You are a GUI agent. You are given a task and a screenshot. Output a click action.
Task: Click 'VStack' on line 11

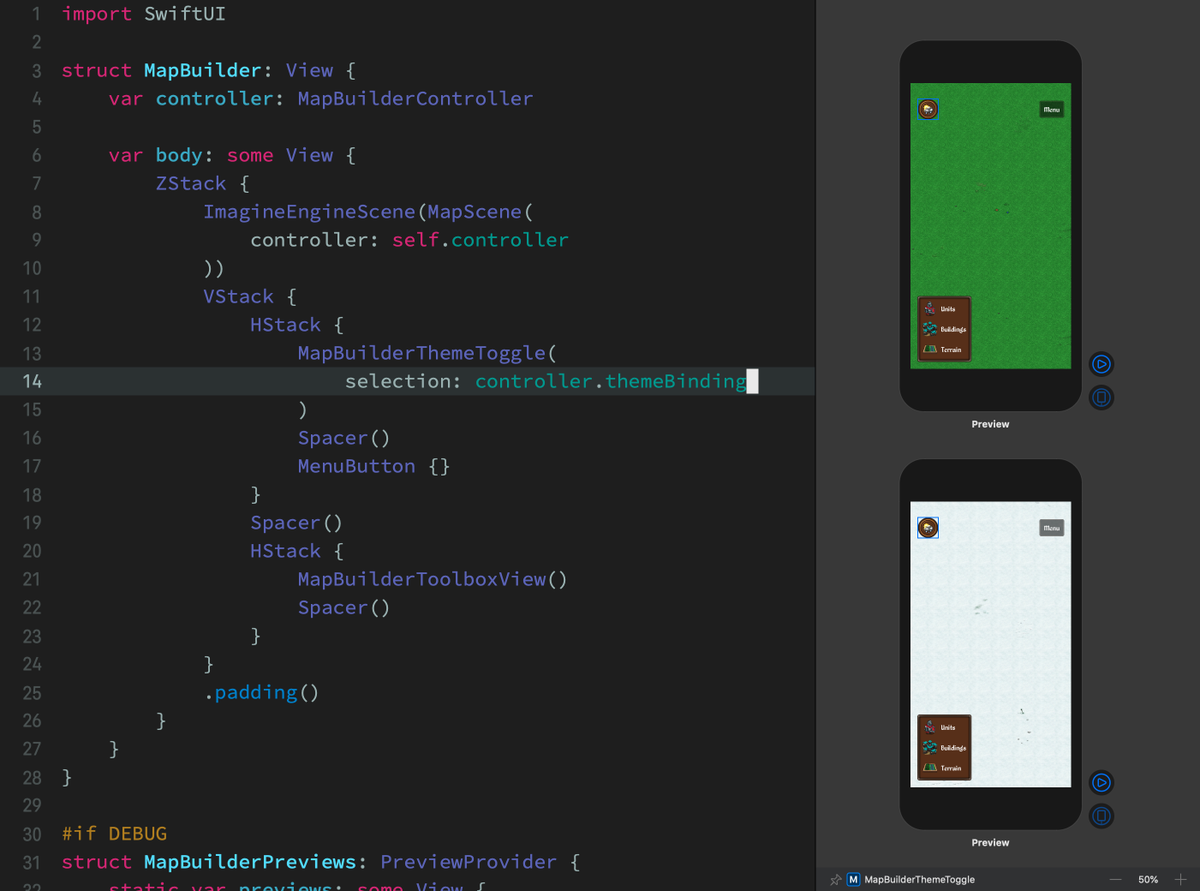tap(238, 297)
